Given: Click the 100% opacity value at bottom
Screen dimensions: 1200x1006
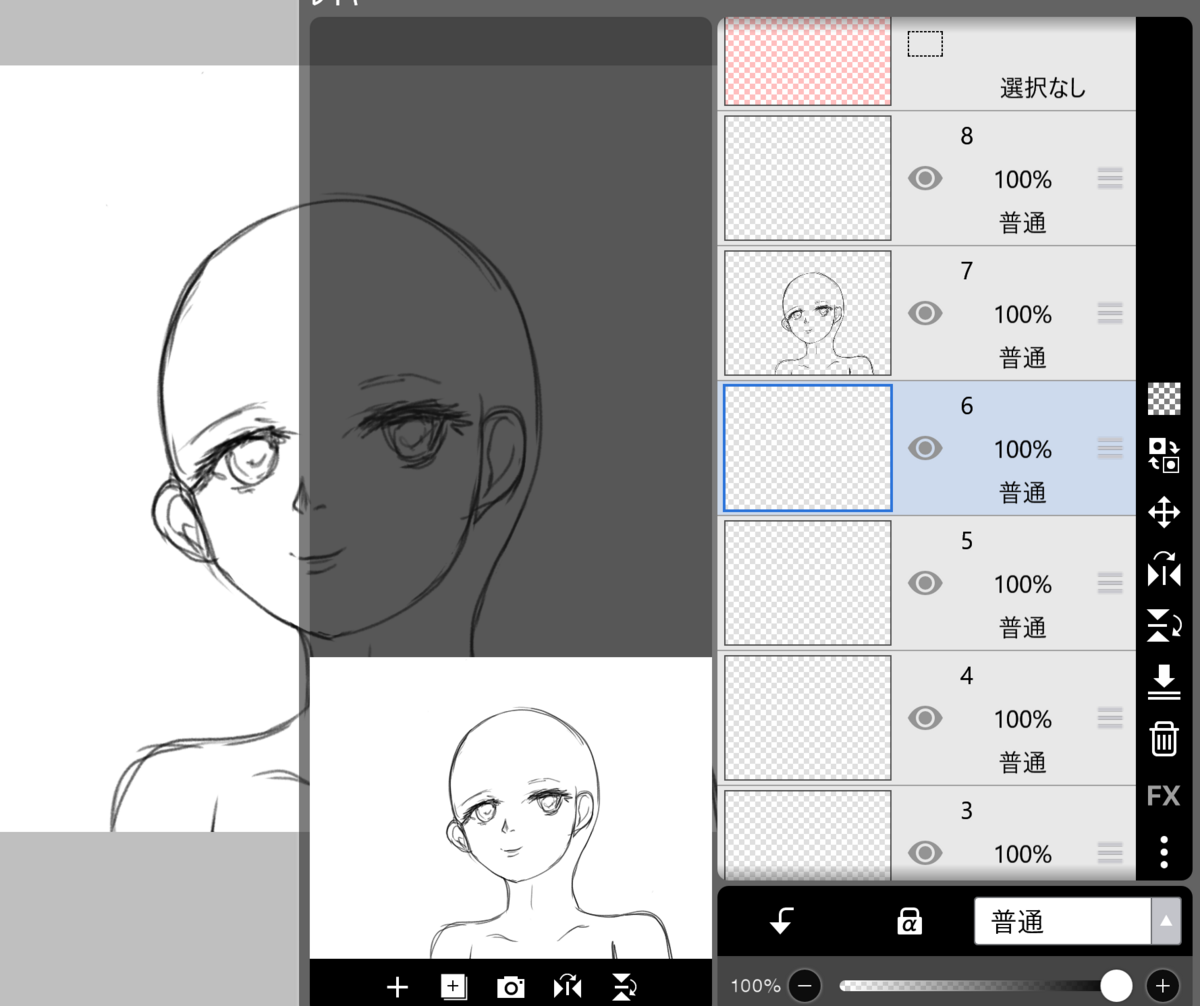Looking at the screenshot, I should tap(755, 986).
